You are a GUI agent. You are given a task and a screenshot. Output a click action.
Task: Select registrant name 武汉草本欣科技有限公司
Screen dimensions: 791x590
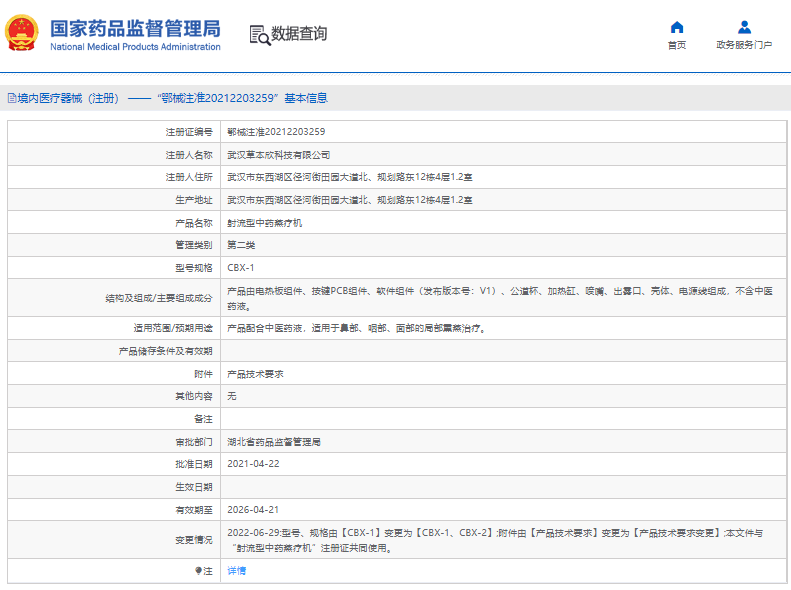(x=278, y=155)
